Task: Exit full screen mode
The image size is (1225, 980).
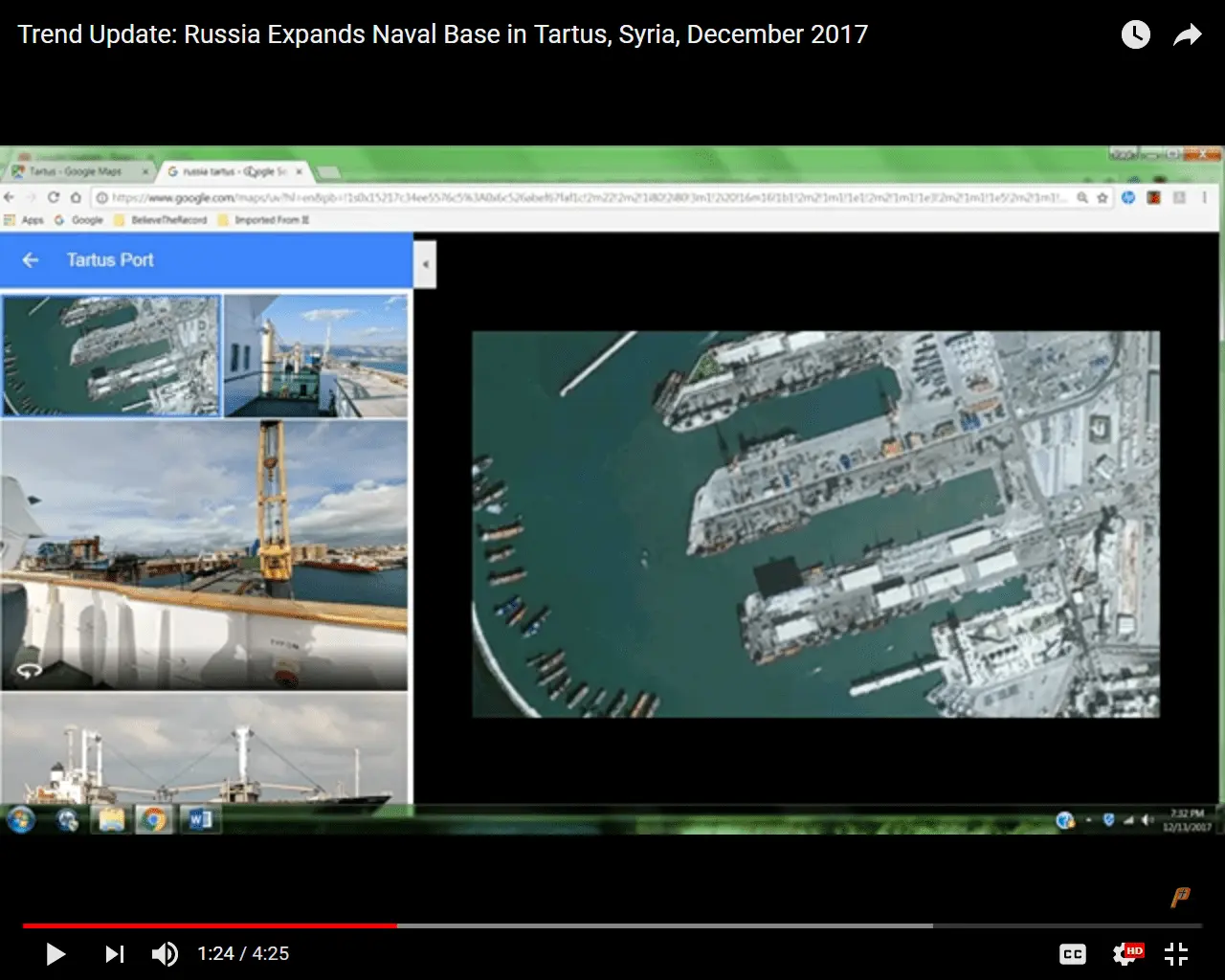Action: coord(1176,954)
